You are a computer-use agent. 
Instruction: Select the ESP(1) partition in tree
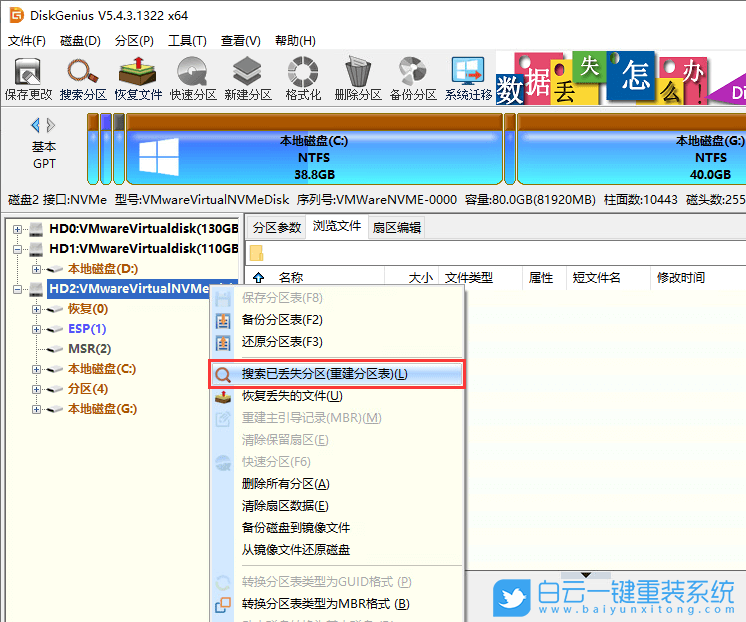(87, 329)
